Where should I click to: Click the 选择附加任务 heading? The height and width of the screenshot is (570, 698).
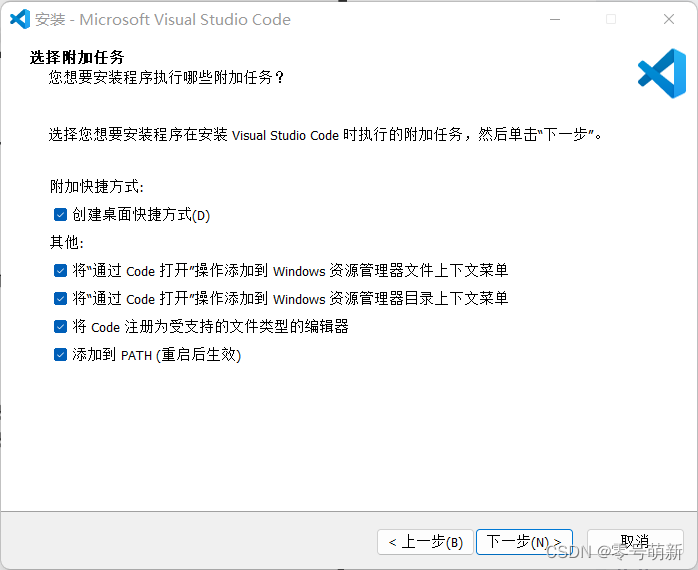pyautogui.click(x=77, y=57)
